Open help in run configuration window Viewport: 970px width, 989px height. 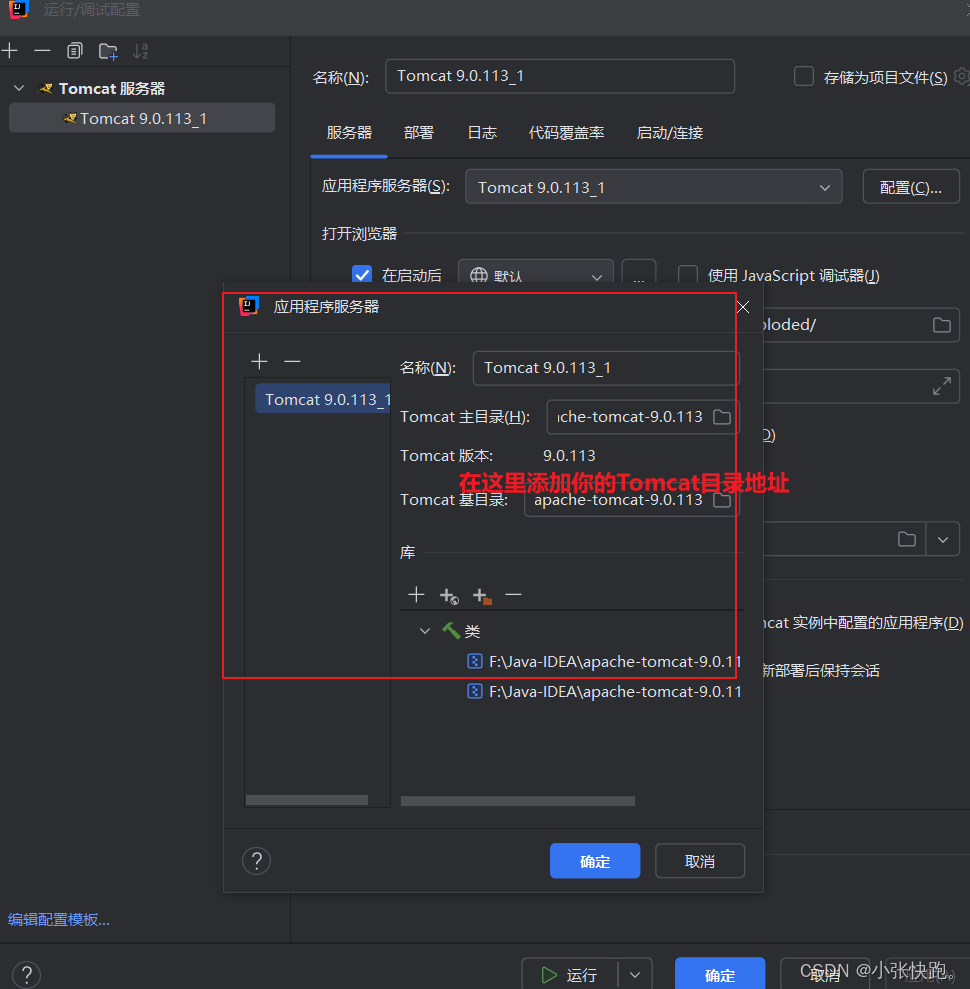[x=26, y=974]
